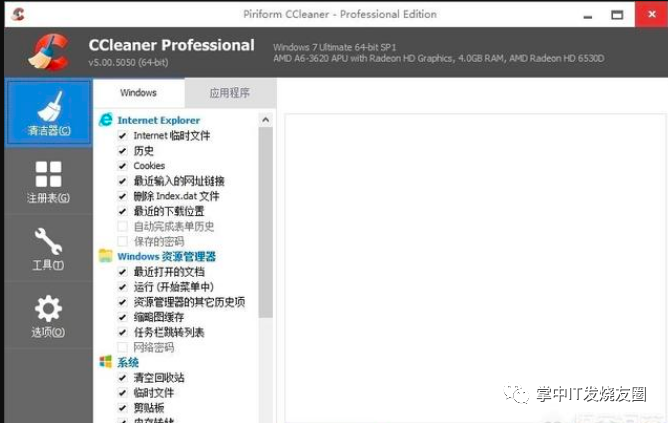Click the Internet Explorer icon
The image size is (668, 423).
click(x=106, y=120)
